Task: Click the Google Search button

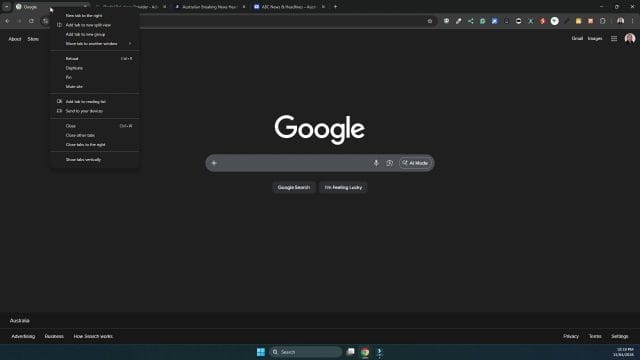Action: click(x=293, y=187)
